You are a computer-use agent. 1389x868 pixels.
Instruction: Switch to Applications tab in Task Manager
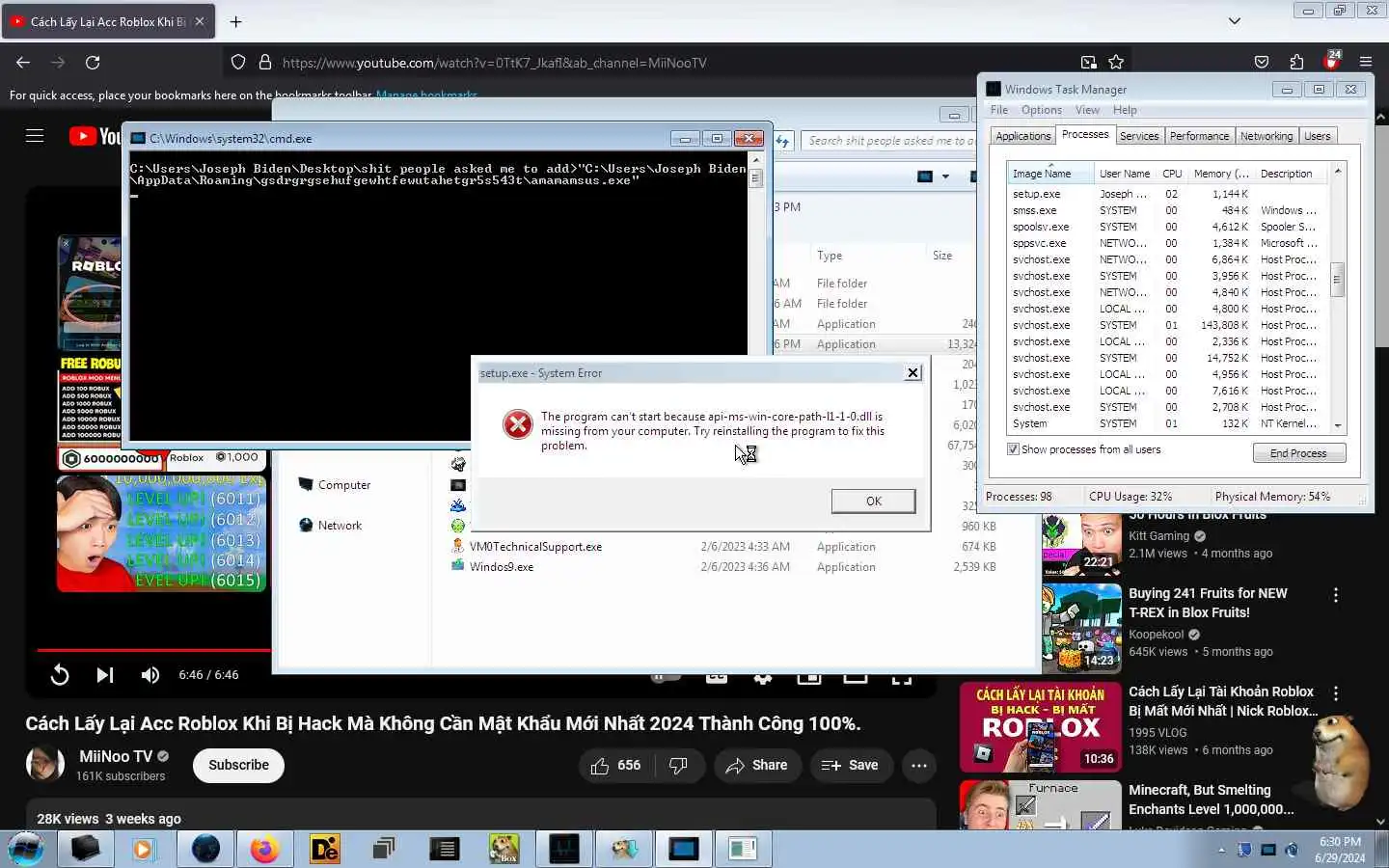pos(1023,136)
